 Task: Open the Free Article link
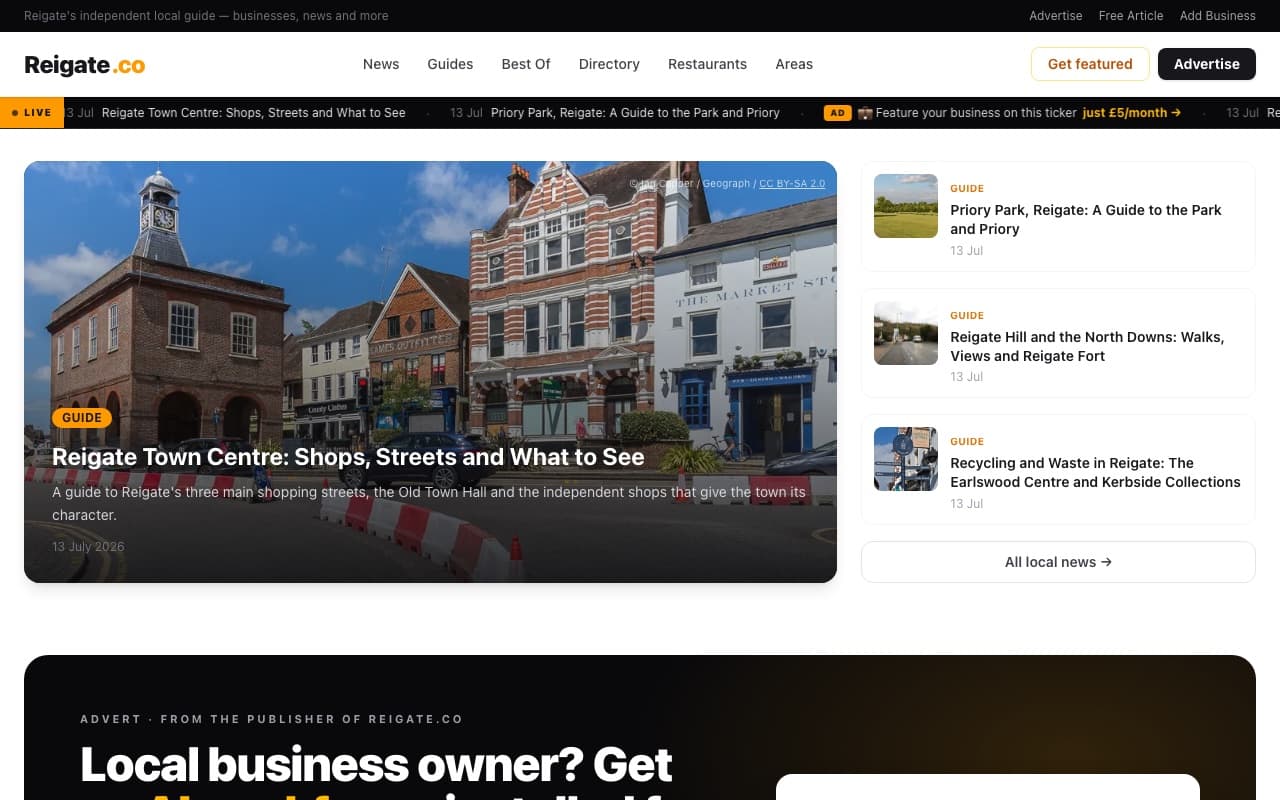tap(1131, 16)
